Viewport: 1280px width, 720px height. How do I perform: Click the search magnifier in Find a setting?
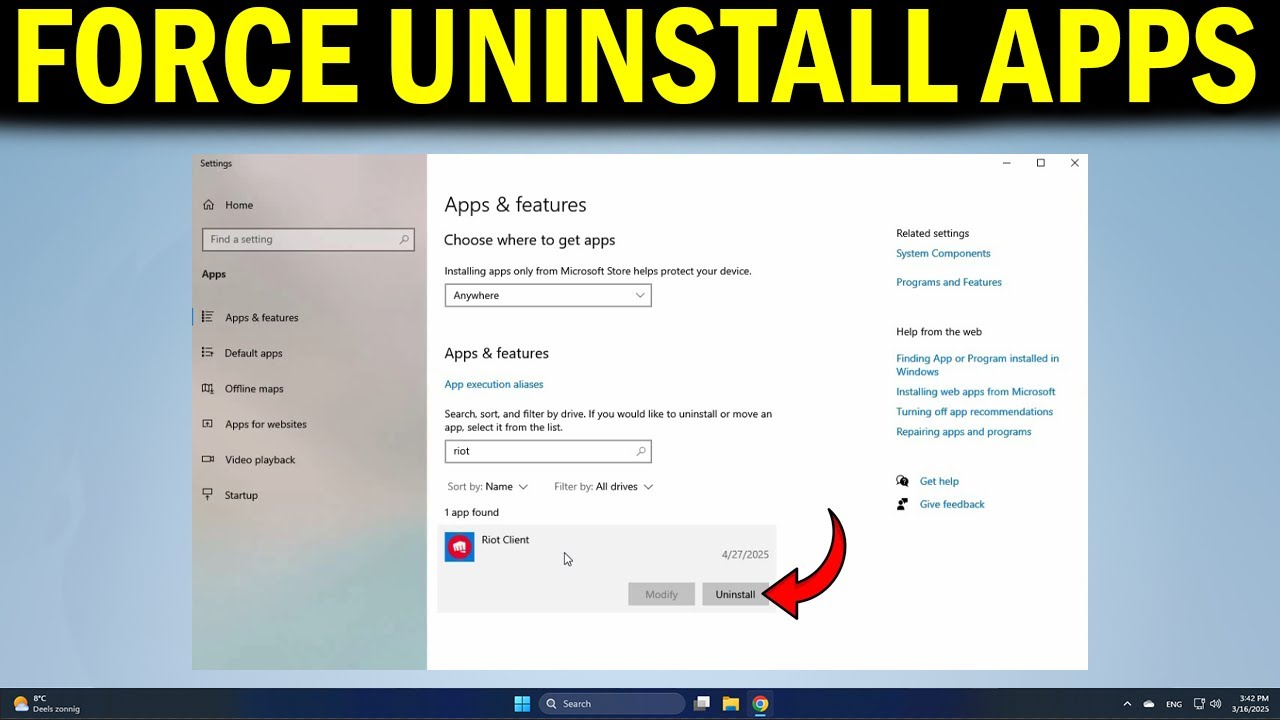(x=404, y=239)
